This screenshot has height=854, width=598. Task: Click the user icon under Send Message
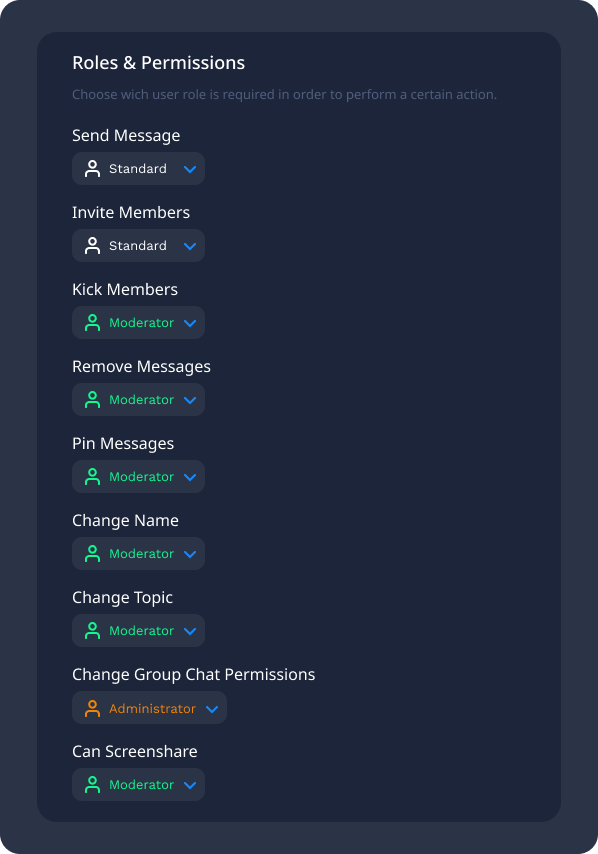point(93,169)
